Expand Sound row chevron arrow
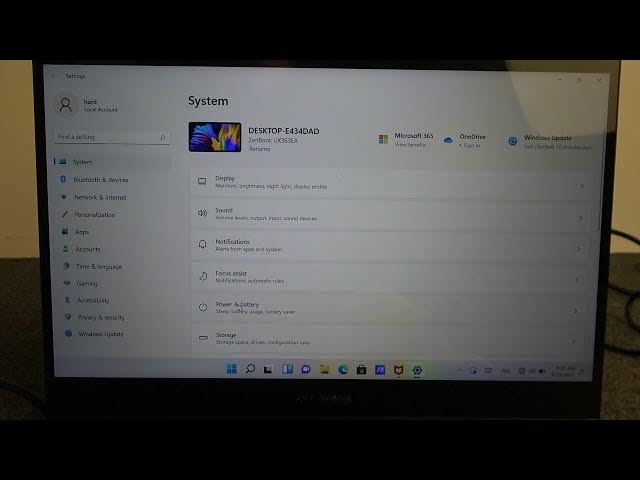 (x=580, y=218)
